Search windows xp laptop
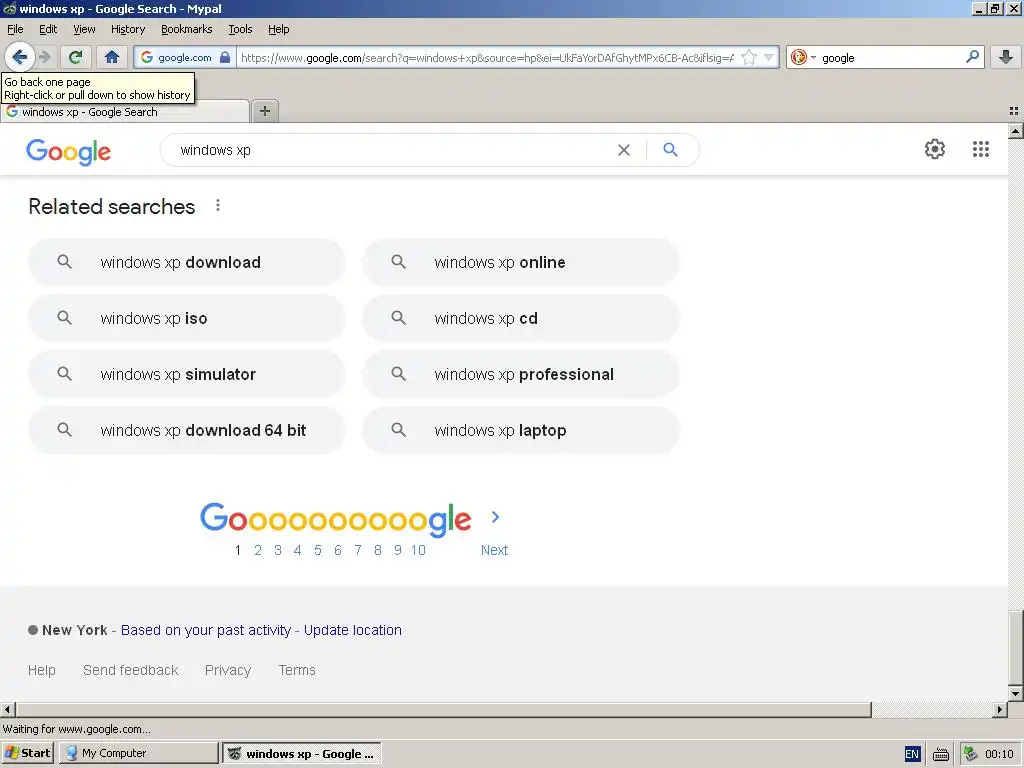This screenshot has height=768, width=1024. coord(521,430)
